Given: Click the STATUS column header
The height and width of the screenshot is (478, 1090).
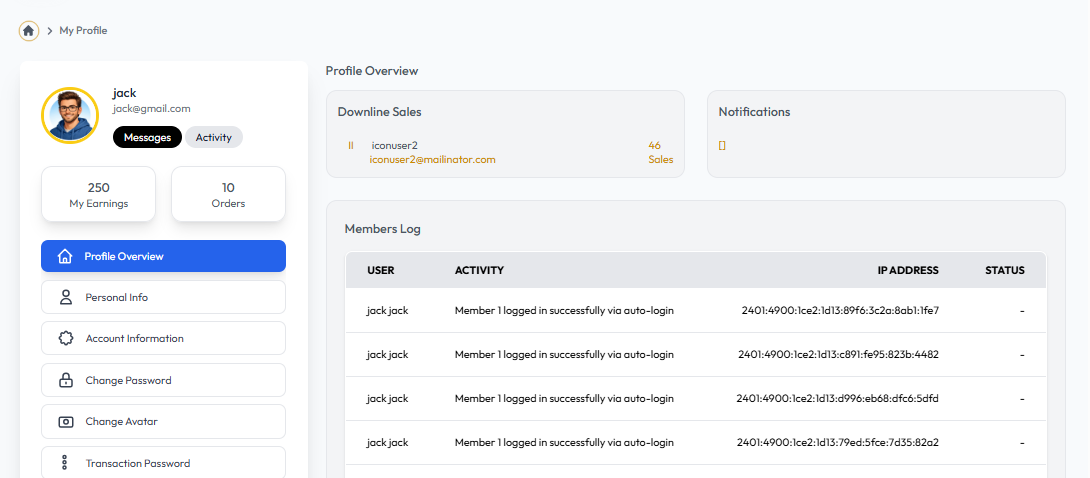Looking at the screenshot, I should tap(1004, 270).
